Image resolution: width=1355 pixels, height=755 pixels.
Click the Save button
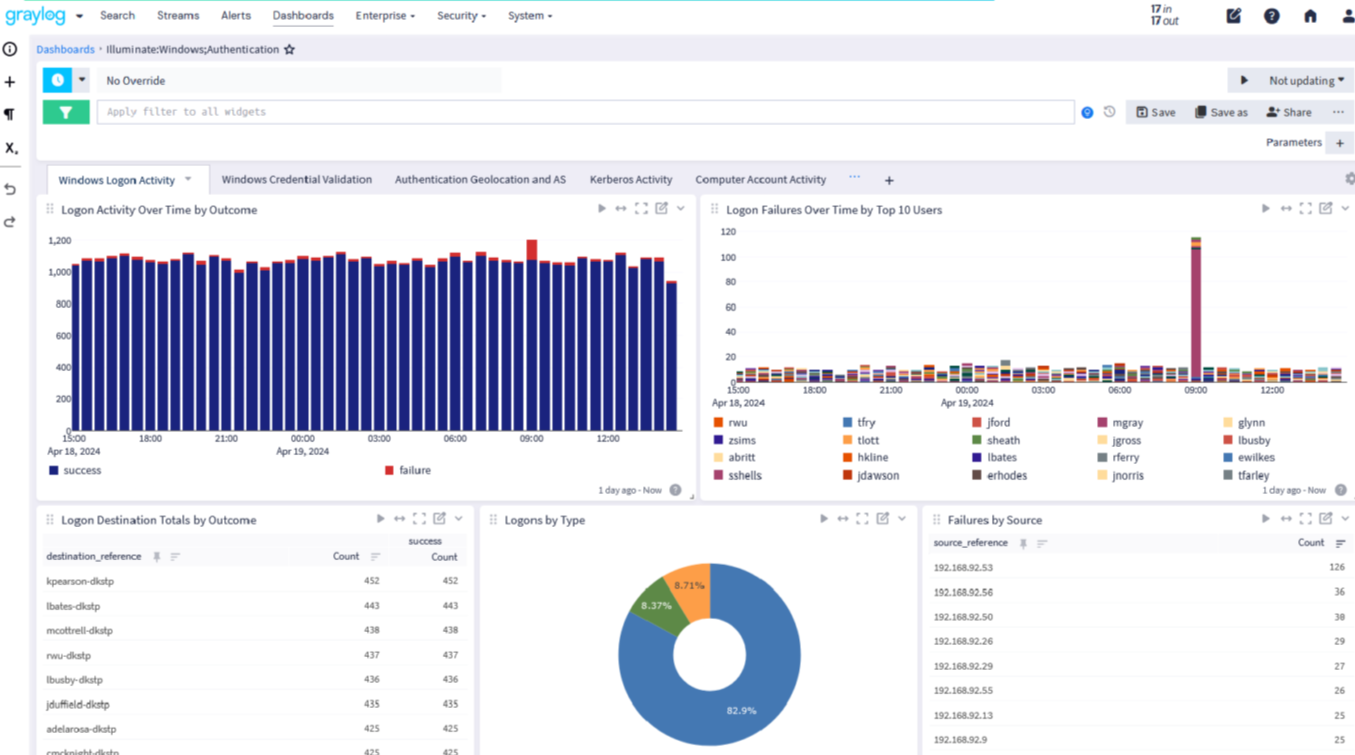coord(1155,112)
